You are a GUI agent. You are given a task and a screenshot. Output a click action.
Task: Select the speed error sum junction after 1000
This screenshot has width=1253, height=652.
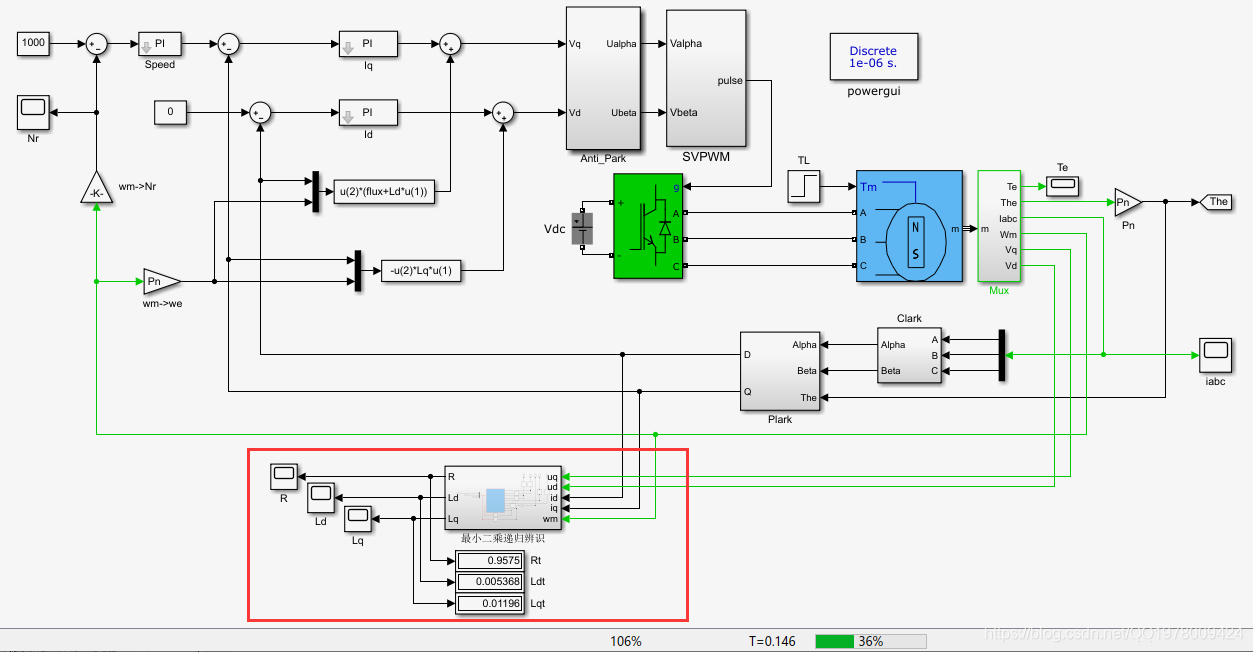click(97, 43)
